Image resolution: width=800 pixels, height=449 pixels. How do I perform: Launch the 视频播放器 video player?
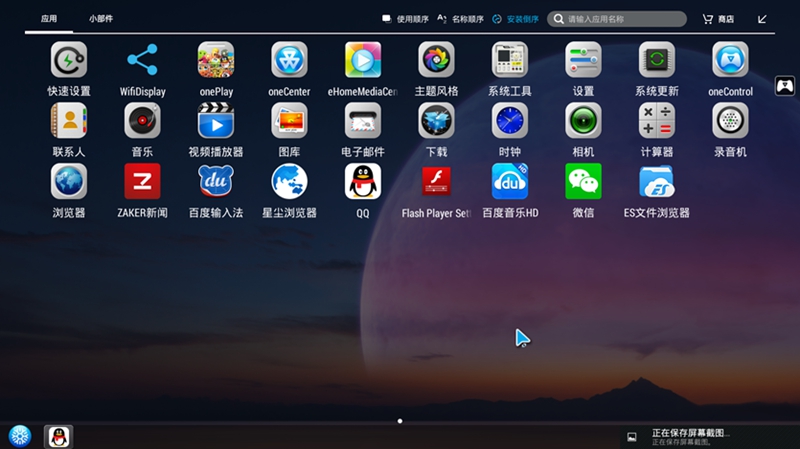(x=216, y=121)
